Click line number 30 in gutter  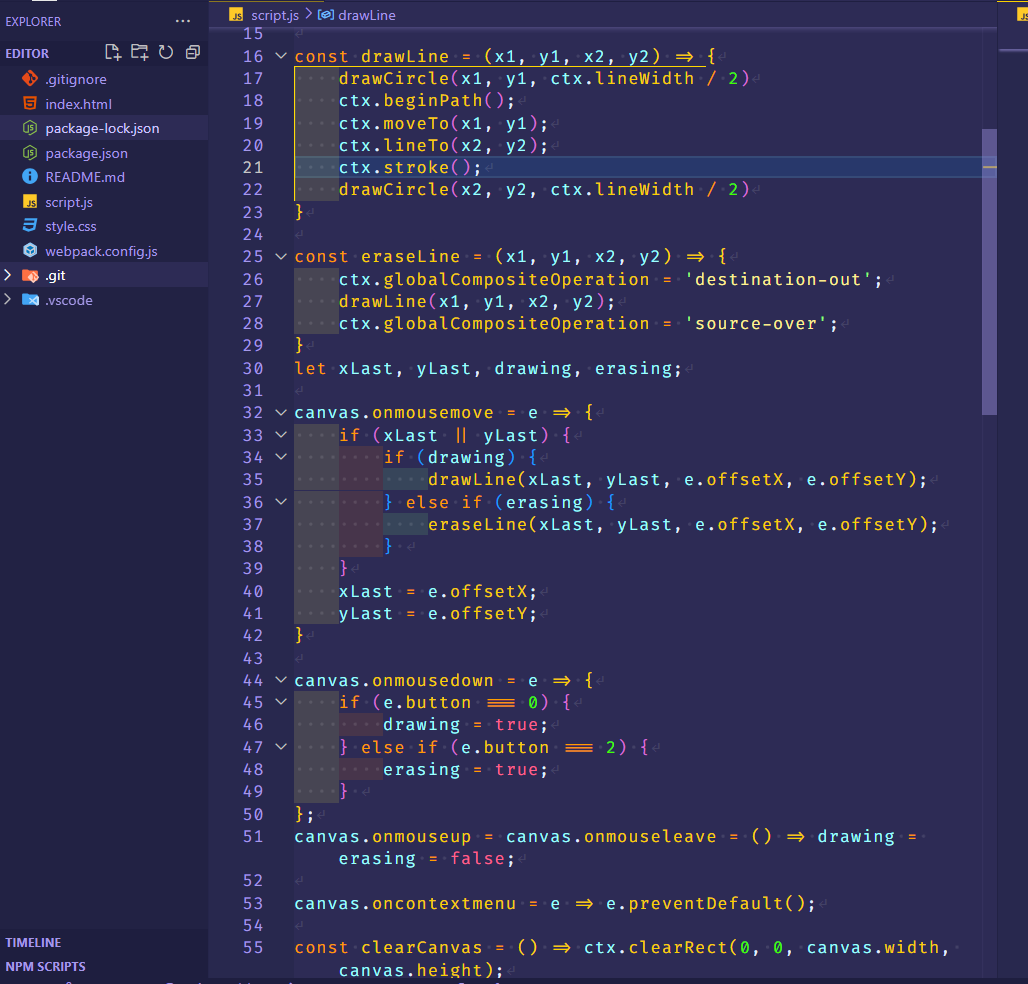coord(252,368)
